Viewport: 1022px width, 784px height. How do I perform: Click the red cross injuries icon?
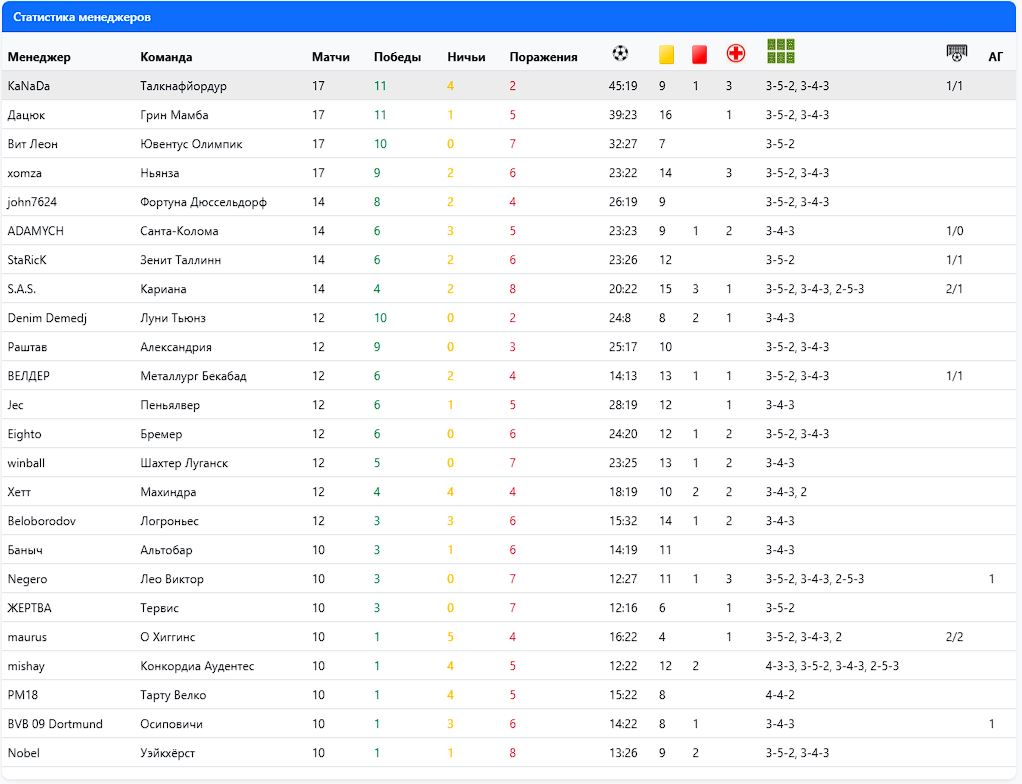[736, 54]
